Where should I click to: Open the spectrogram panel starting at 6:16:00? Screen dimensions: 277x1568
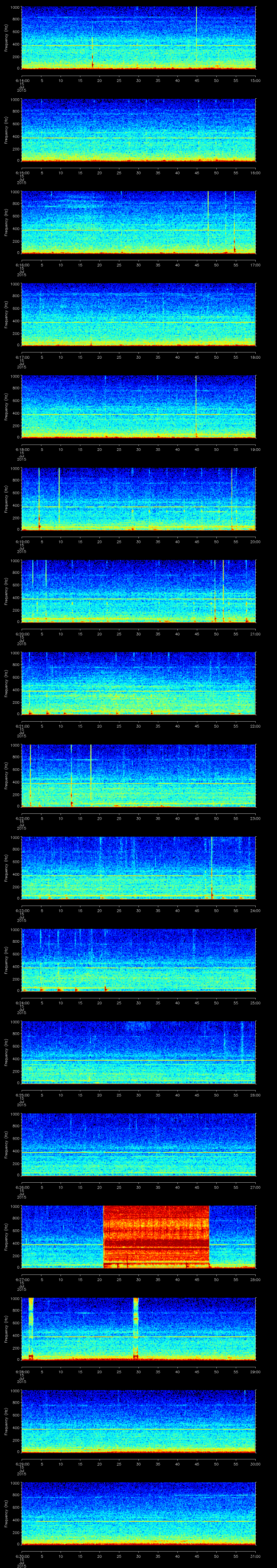coord(138,222)
